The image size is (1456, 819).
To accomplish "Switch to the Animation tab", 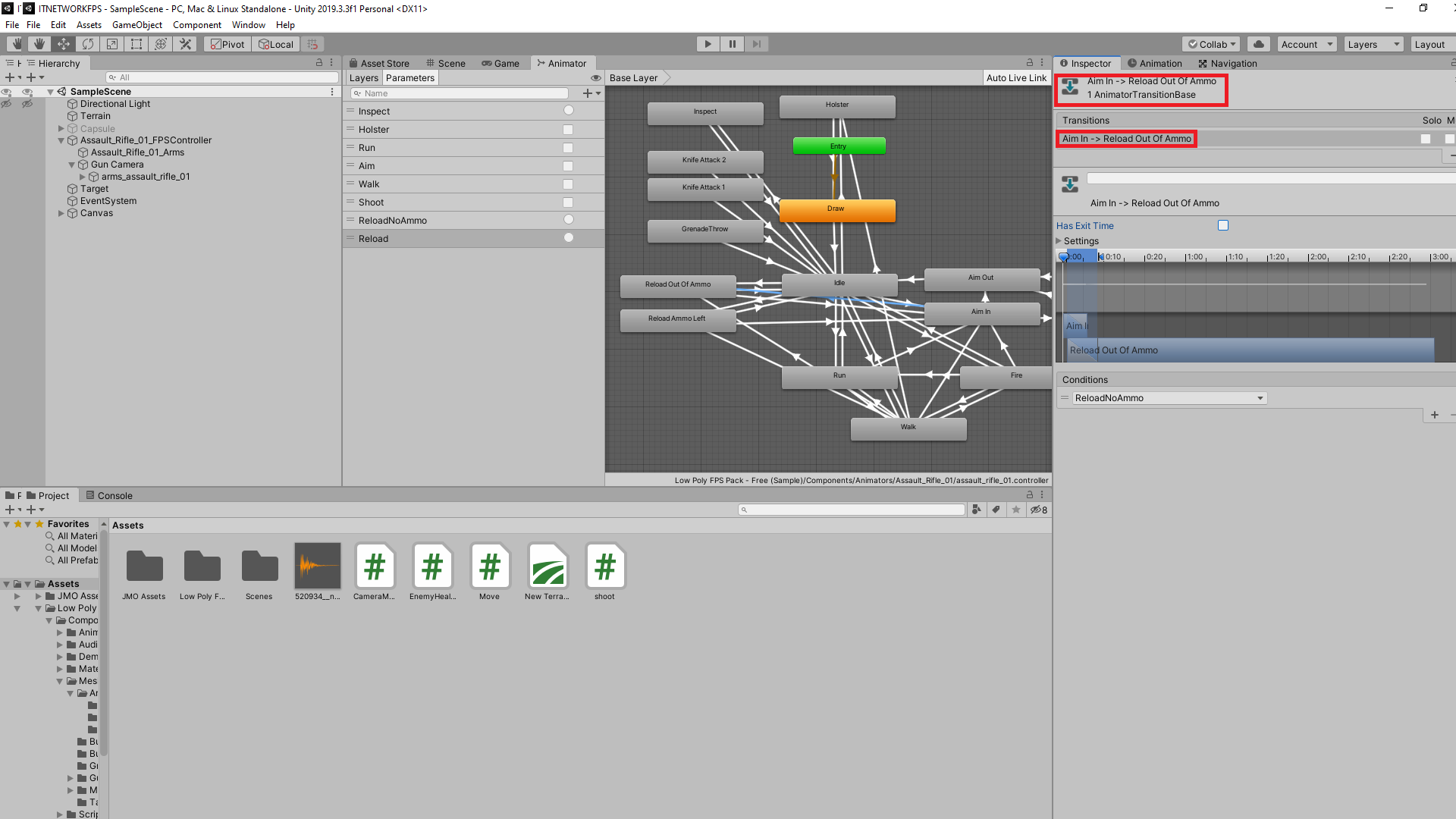I will (x=1155, y=63).
